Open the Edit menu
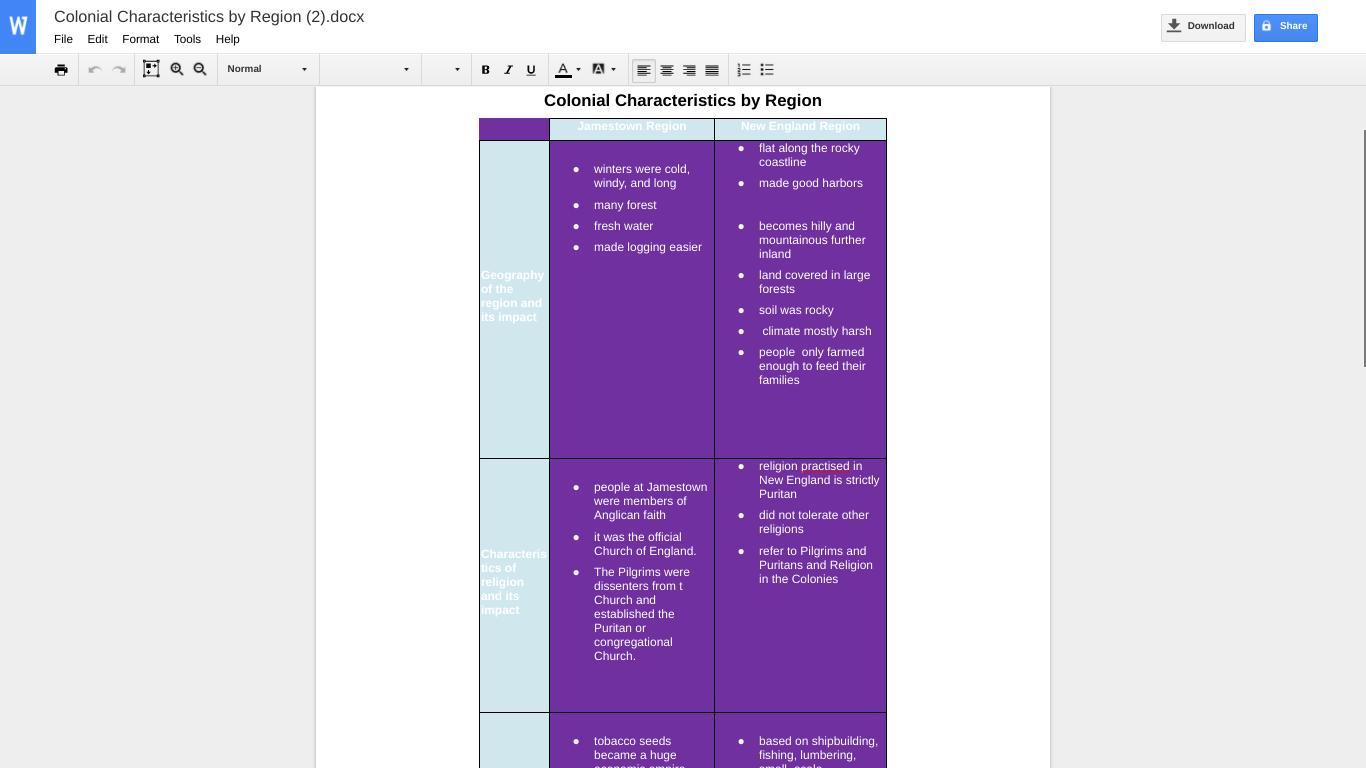 click(x=97, y=39)
